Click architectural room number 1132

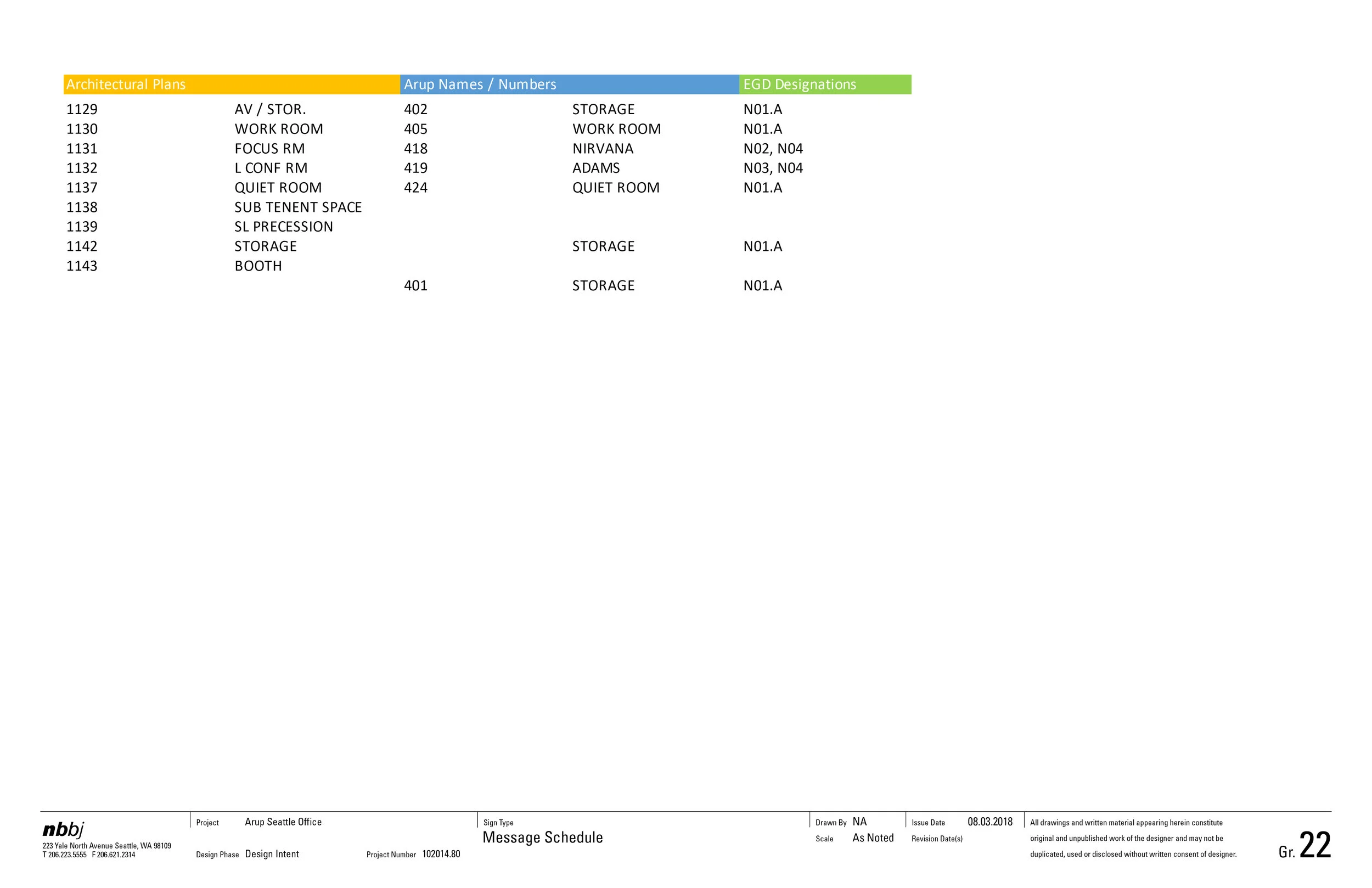[x=82, y=168]
